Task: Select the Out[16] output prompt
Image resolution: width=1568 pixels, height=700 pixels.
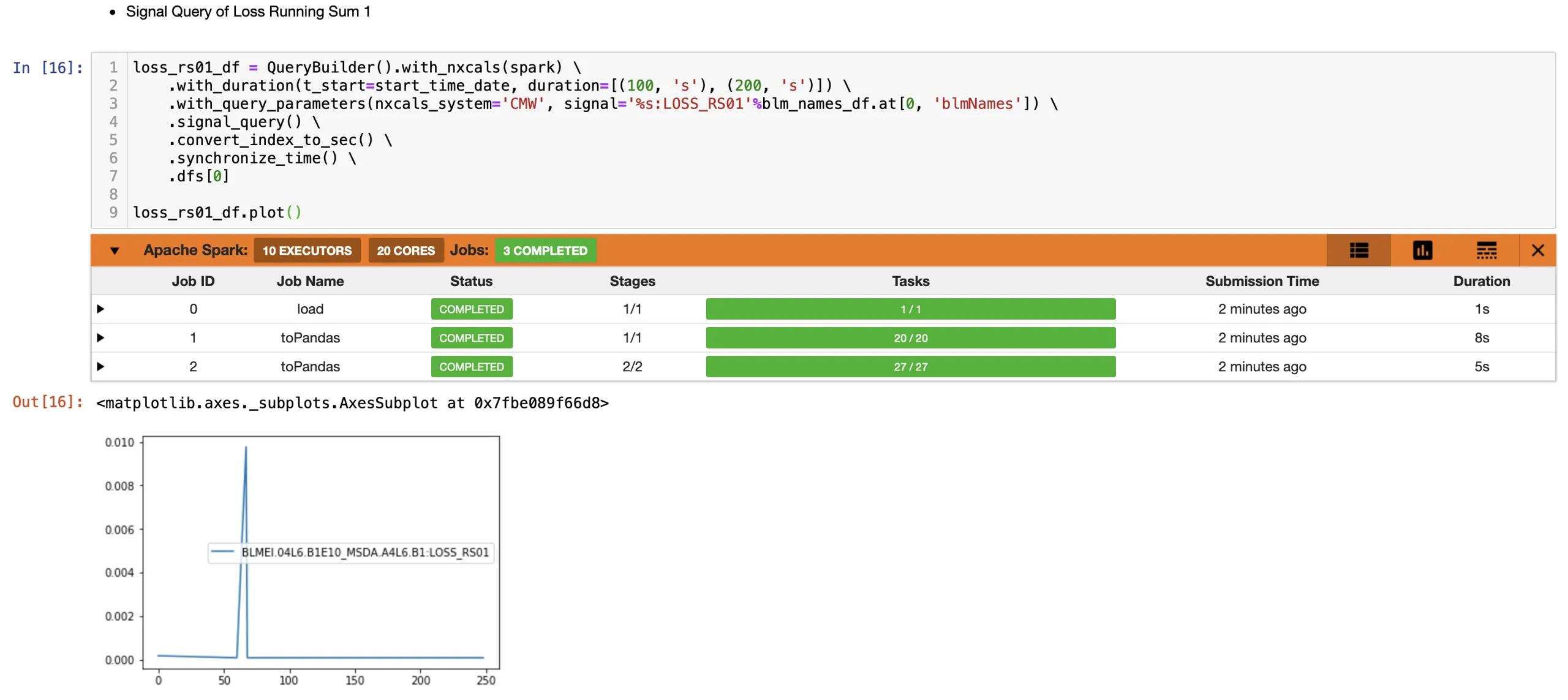Action: [x=47, y=401]
